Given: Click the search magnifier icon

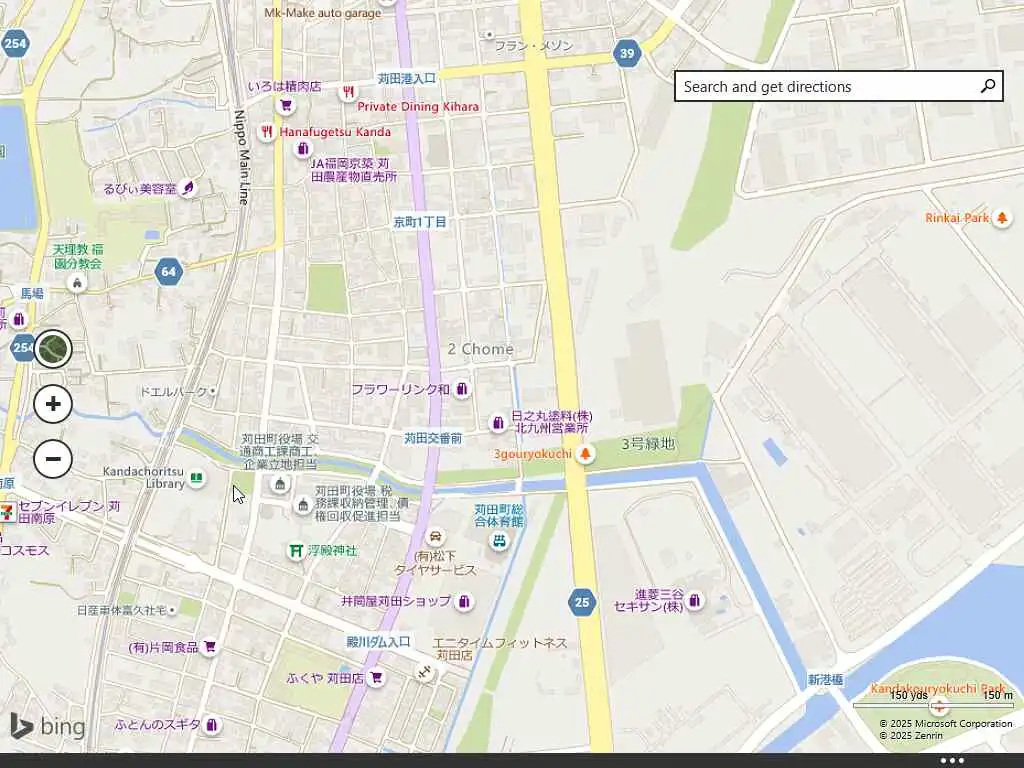Looking at the screenshot, I should [988, 86].
